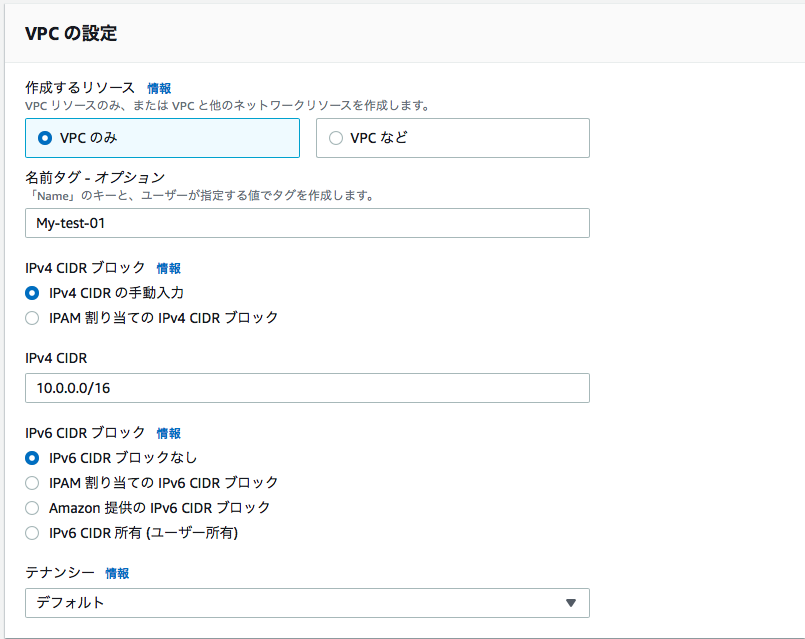Select IPv6 CIDR 所有 (ユーザー所有) option
805x639 pixels.
coord(30,532)
